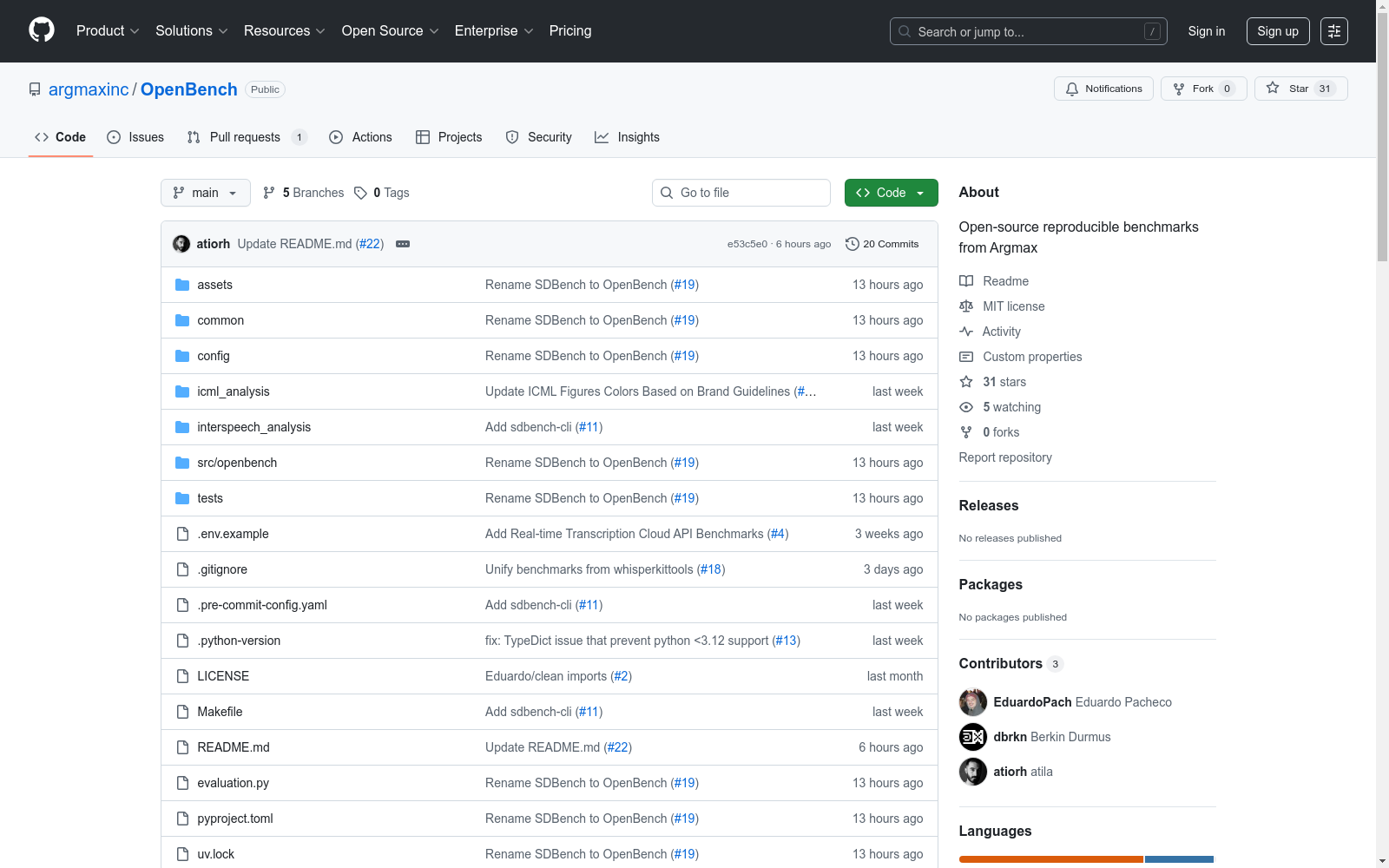Image resolution: width=1389 pixels, height=868 pixels.
Task: Click blue segment of Languages bar
Action: [1179, 859]
